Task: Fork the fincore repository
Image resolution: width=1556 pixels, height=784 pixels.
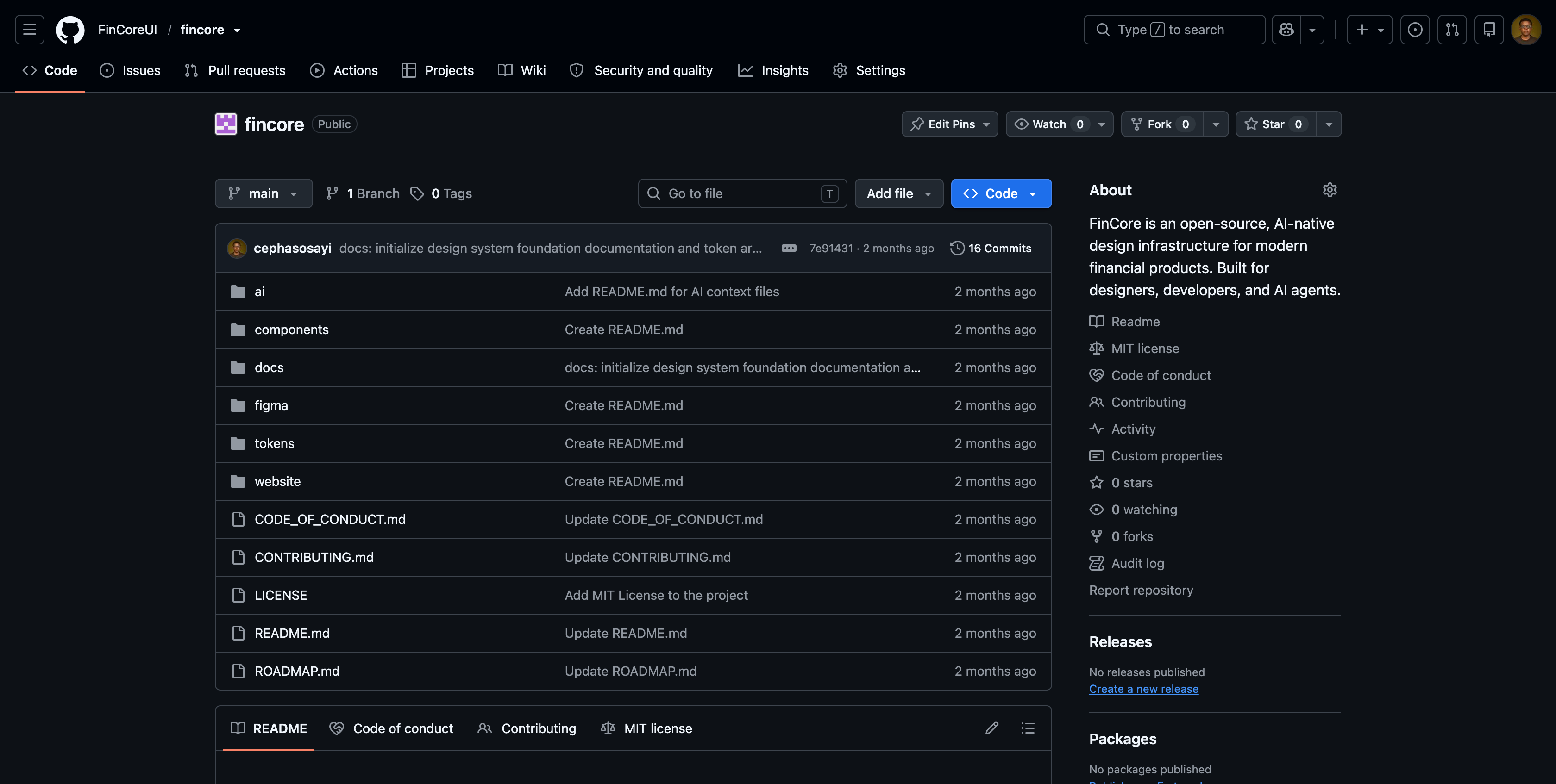Action: (1162, 124)
